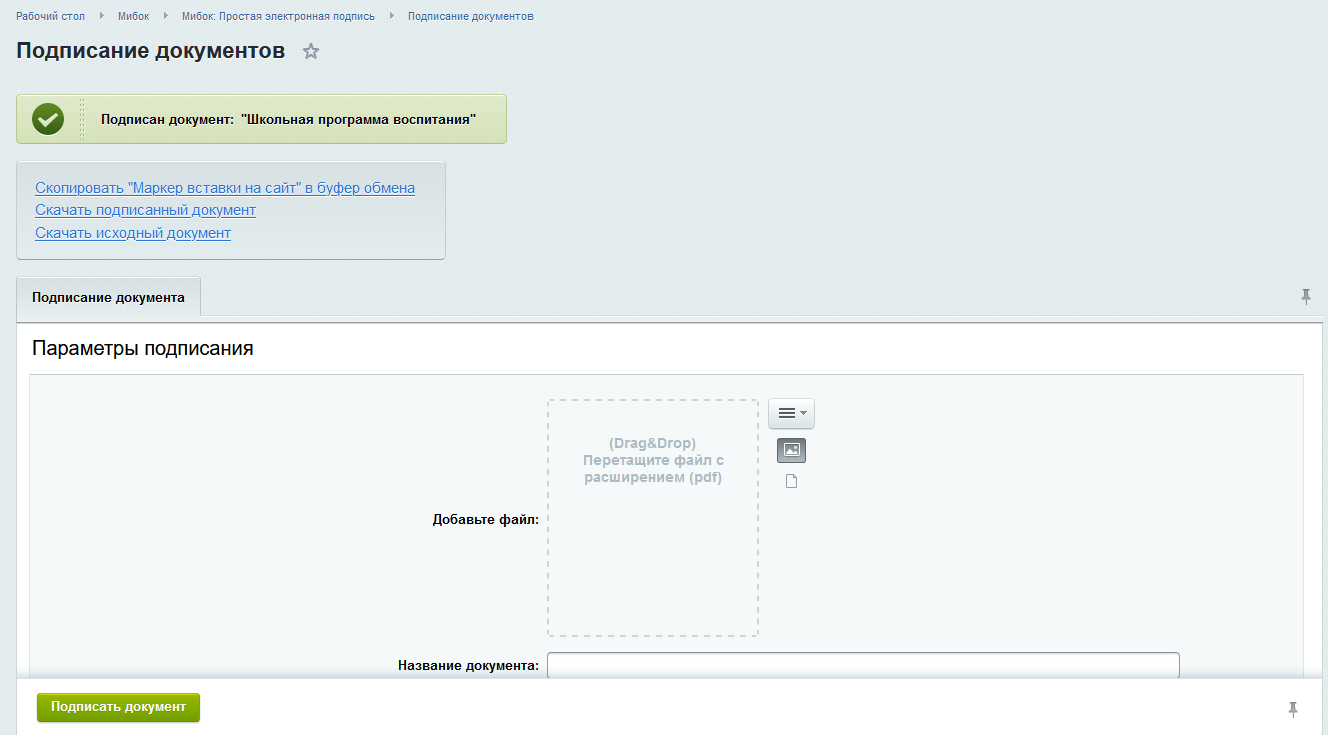Open 'Мибок: Простая электронная подпись' breadcrumb
The image size is (1328, 735).
point(278,17)
